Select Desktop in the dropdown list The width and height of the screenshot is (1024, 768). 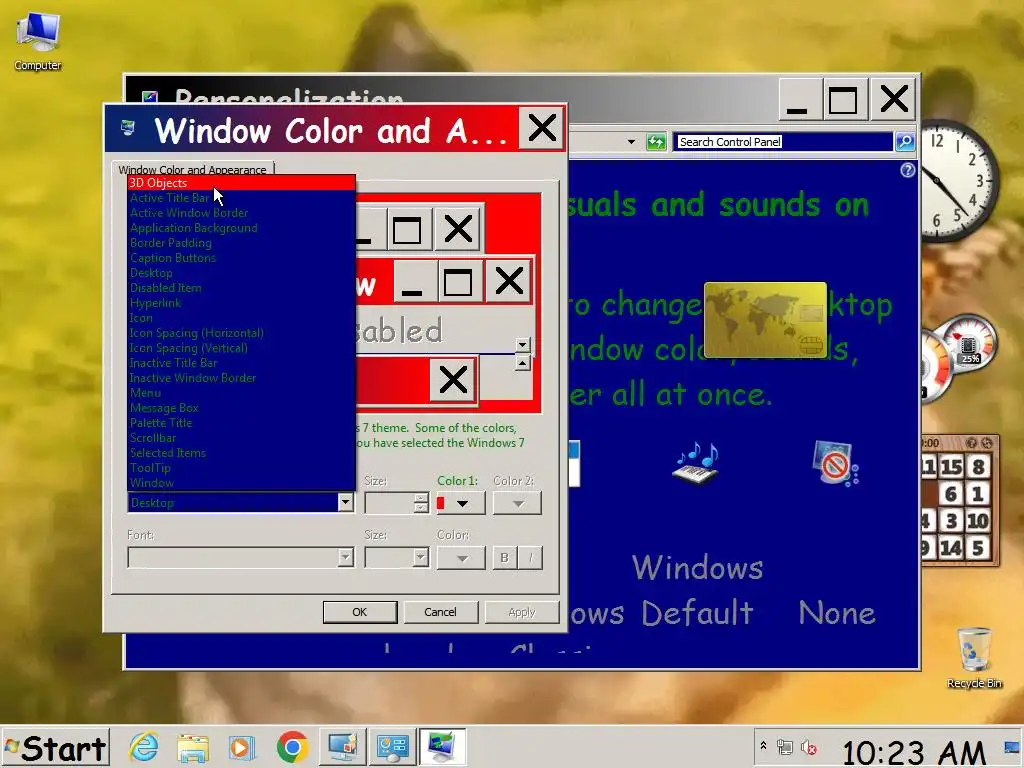(242, 273)
